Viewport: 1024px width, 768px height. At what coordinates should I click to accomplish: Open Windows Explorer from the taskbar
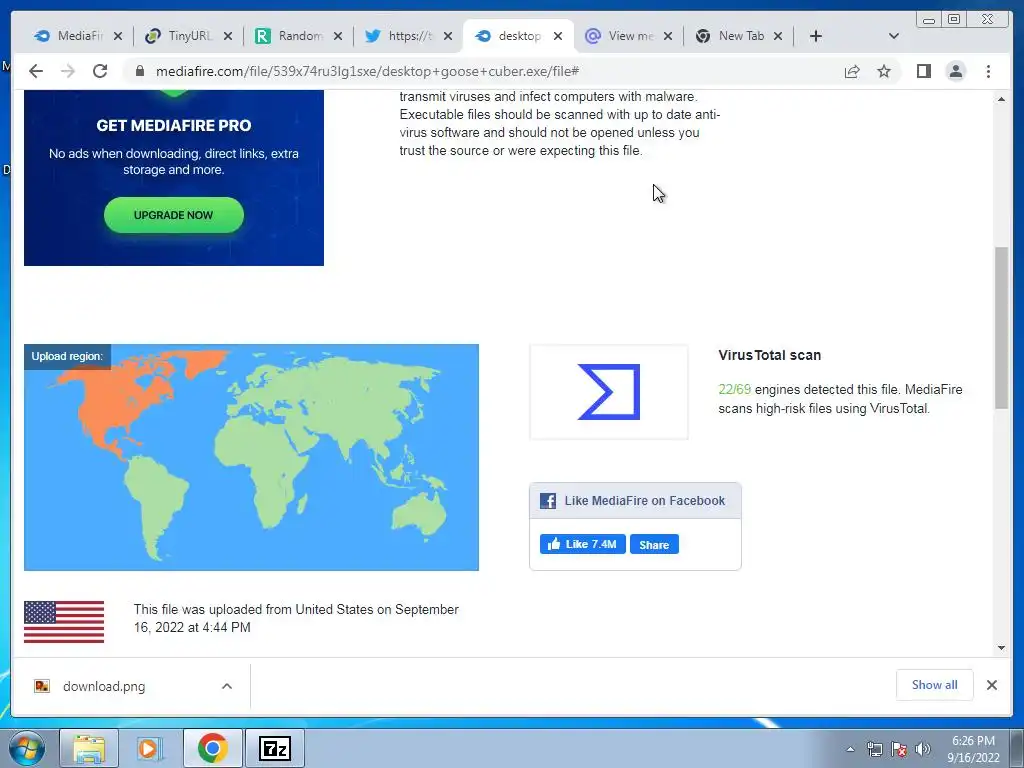[x=89, y=748]
